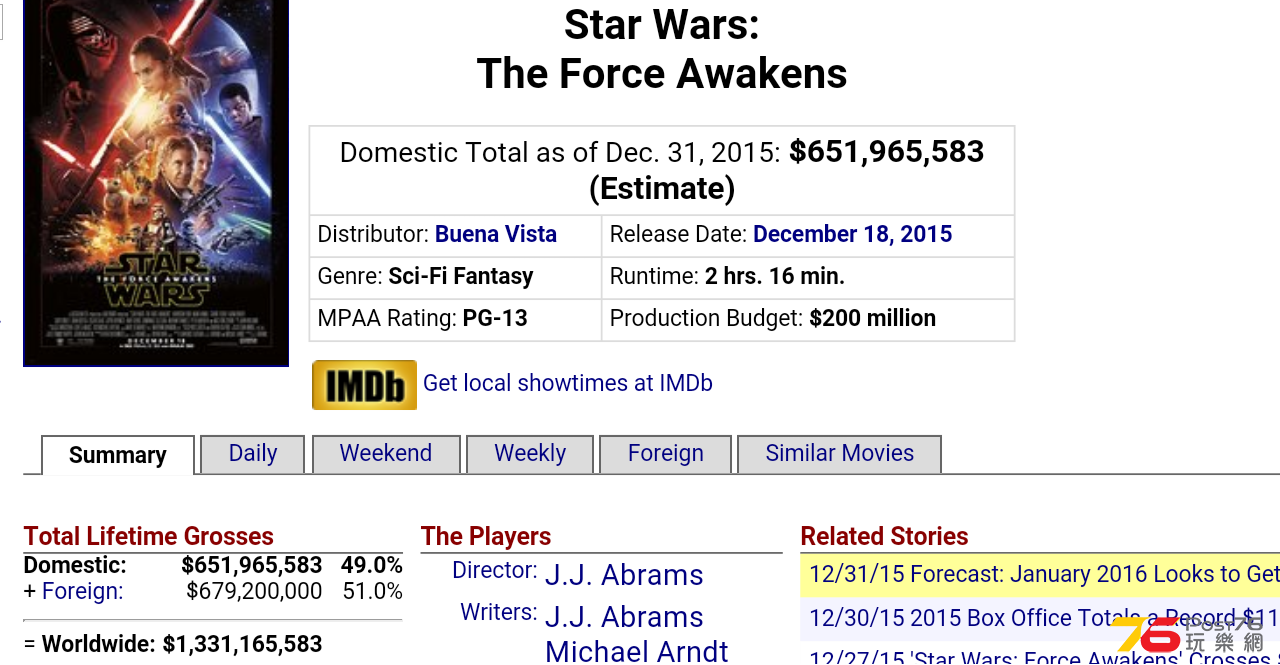Click the 76 Post watermark logo

pyautogui.click(x=1190, y=634)
